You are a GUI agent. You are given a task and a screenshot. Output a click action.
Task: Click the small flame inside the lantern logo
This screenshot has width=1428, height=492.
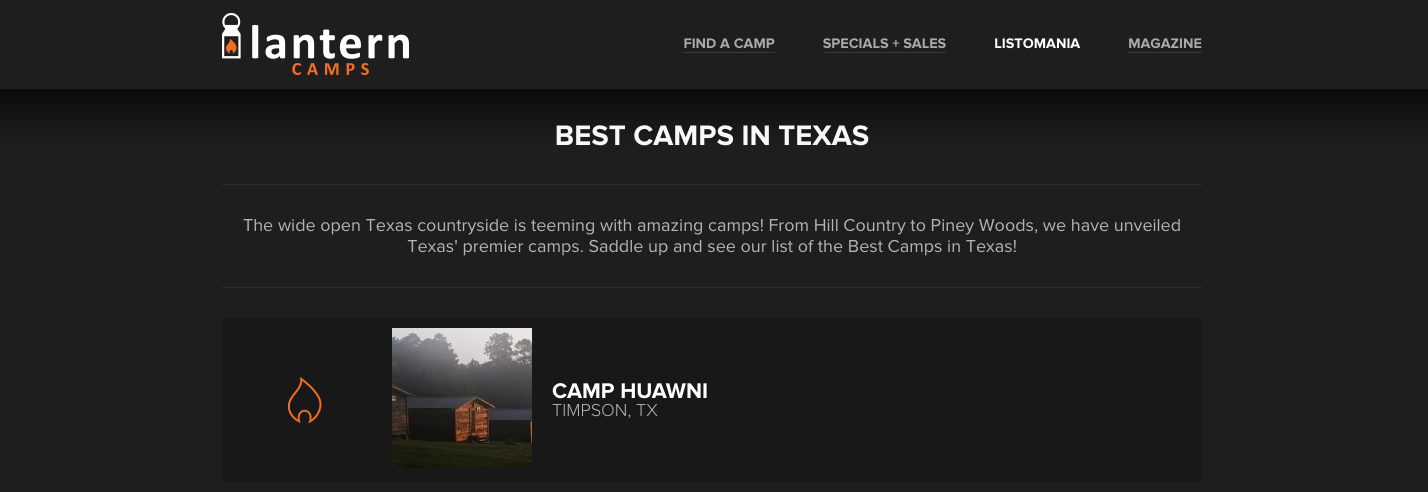coord(232,46)
